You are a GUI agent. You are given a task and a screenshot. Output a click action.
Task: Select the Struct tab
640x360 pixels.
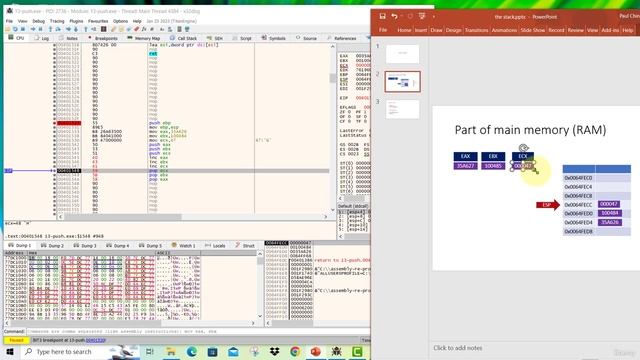(245, 246)
